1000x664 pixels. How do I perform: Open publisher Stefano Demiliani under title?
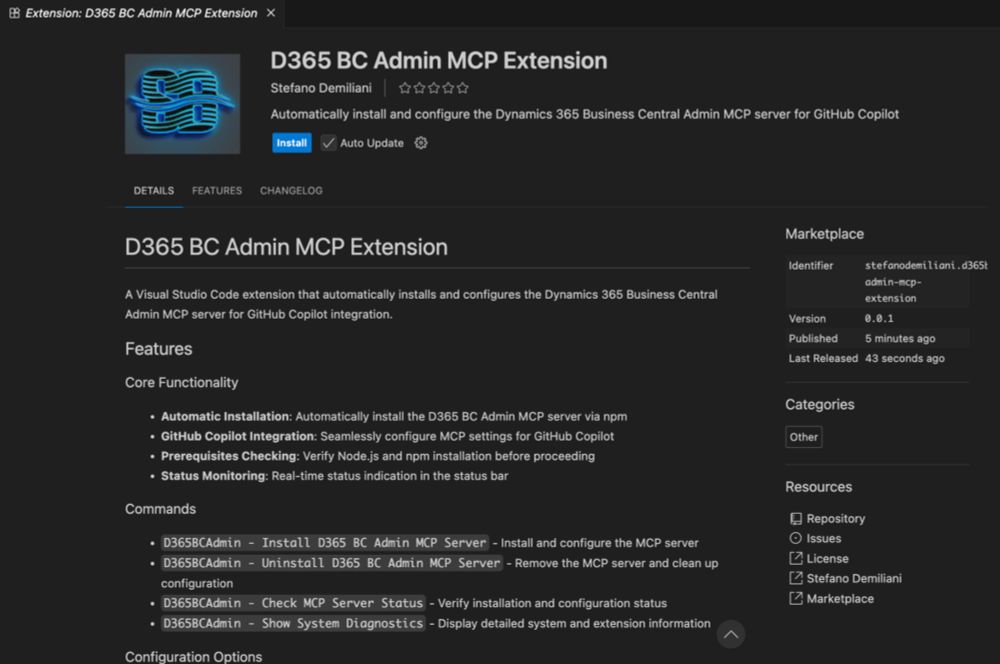[x=321, y=88]
